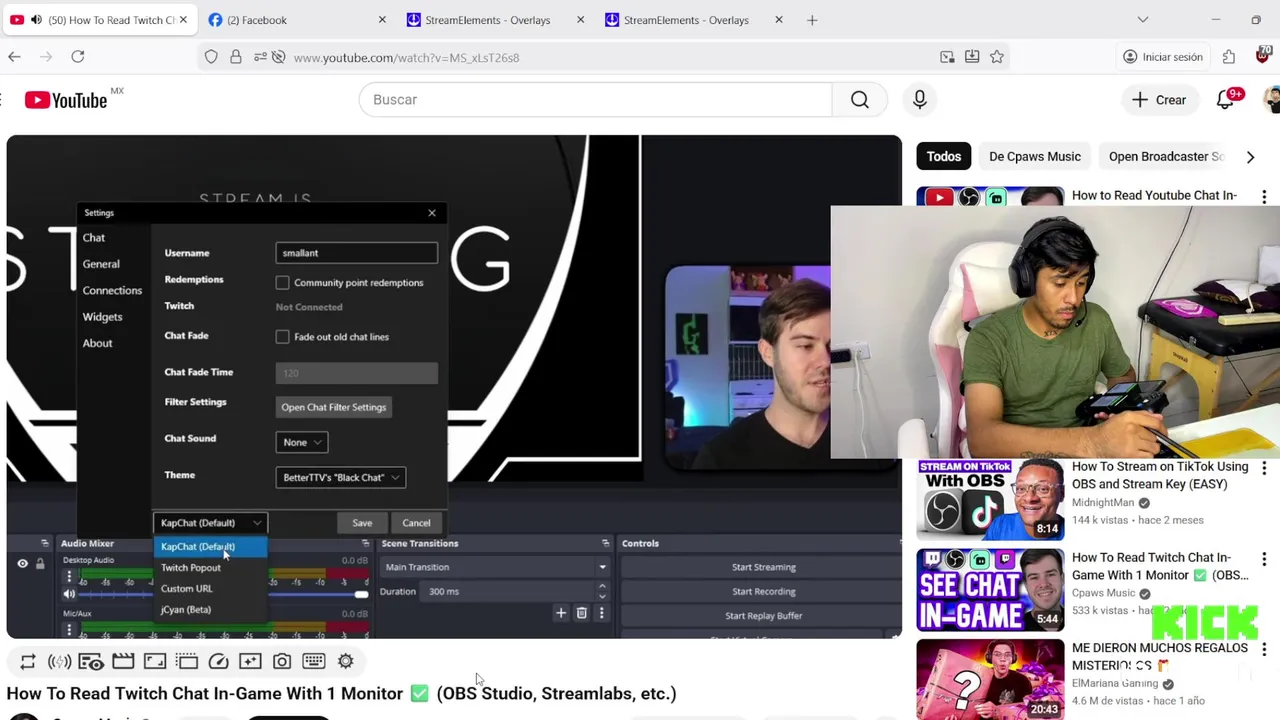Open keyboard shortcuts icon below the video

tap(314, 661)
